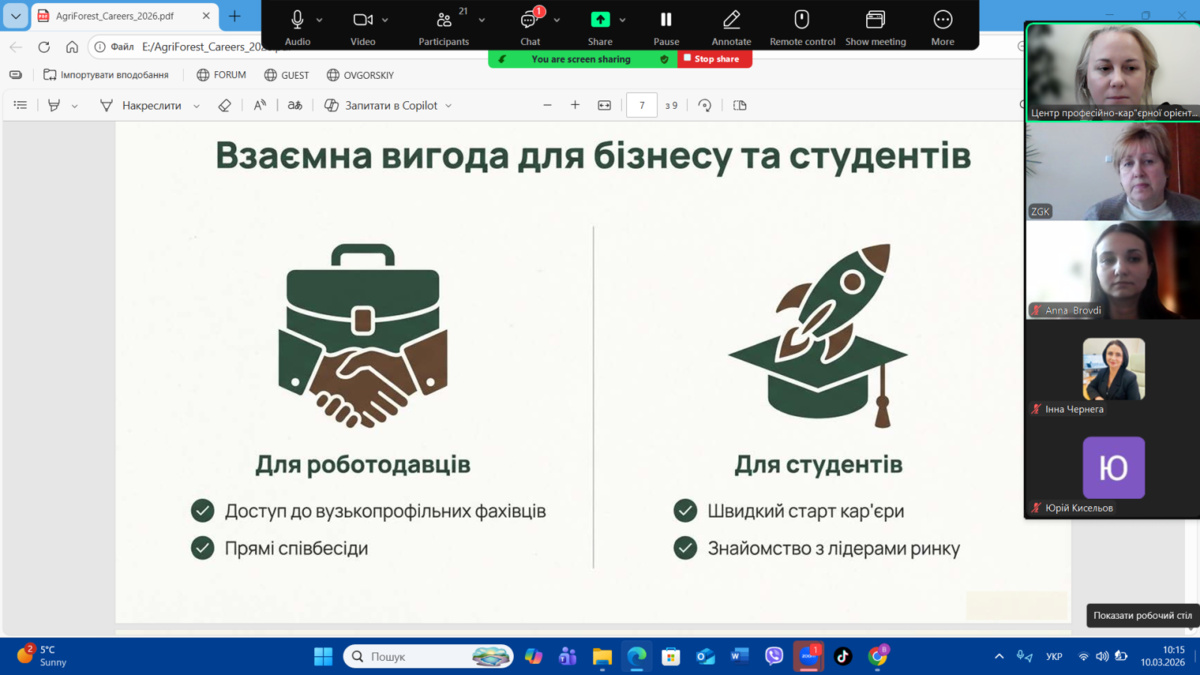The image size is (1200, 675).
Task: Open the PDF table of contents icon
Action: click(x=20, y=105)
